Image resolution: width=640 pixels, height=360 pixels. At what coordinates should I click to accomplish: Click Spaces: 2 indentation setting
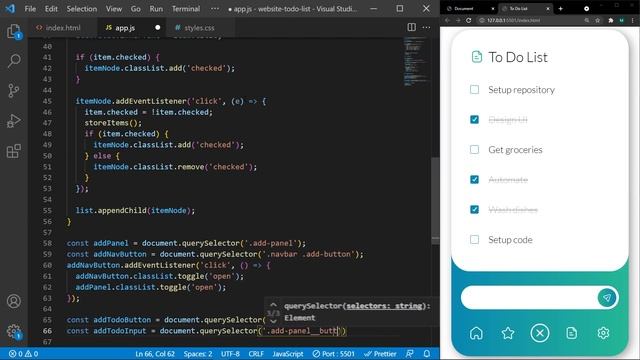(x=198, y=354)
